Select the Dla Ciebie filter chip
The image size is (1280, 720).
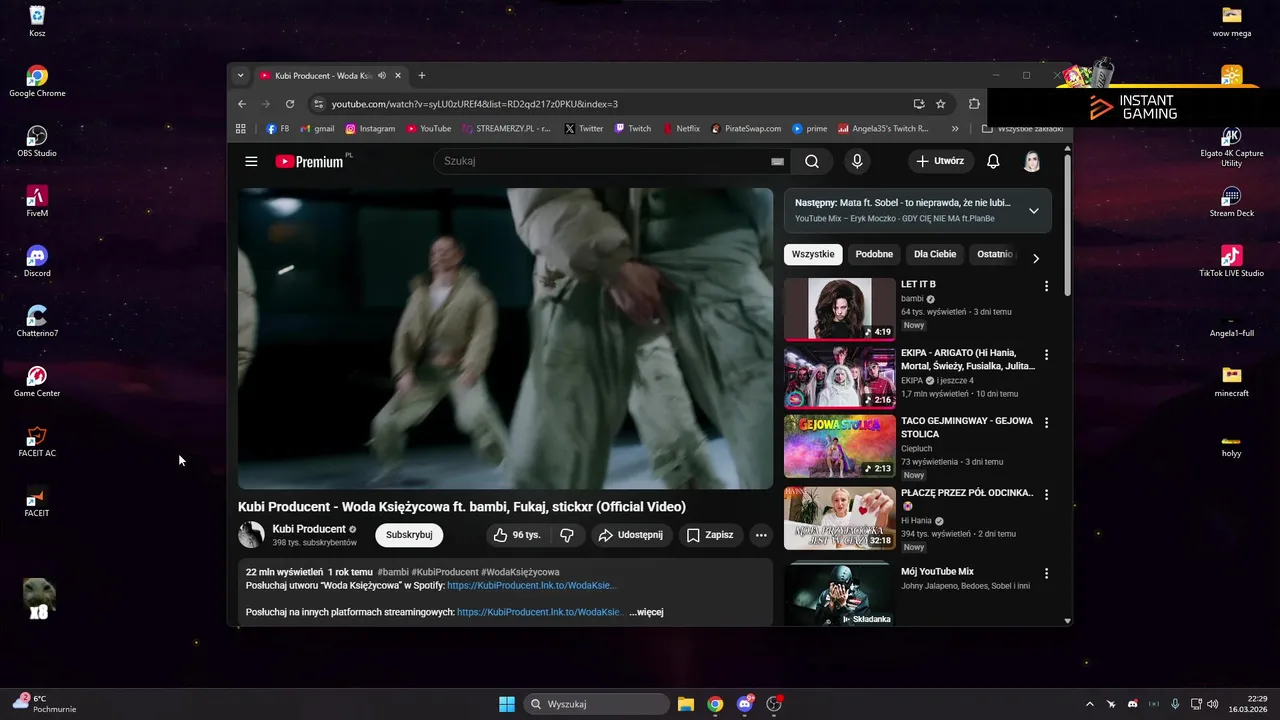(x=935, y=254)
